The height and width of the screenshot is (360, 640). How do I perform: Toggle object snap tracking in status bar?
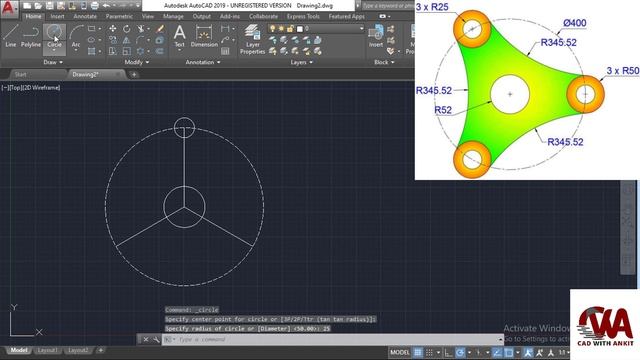[497, 352]
